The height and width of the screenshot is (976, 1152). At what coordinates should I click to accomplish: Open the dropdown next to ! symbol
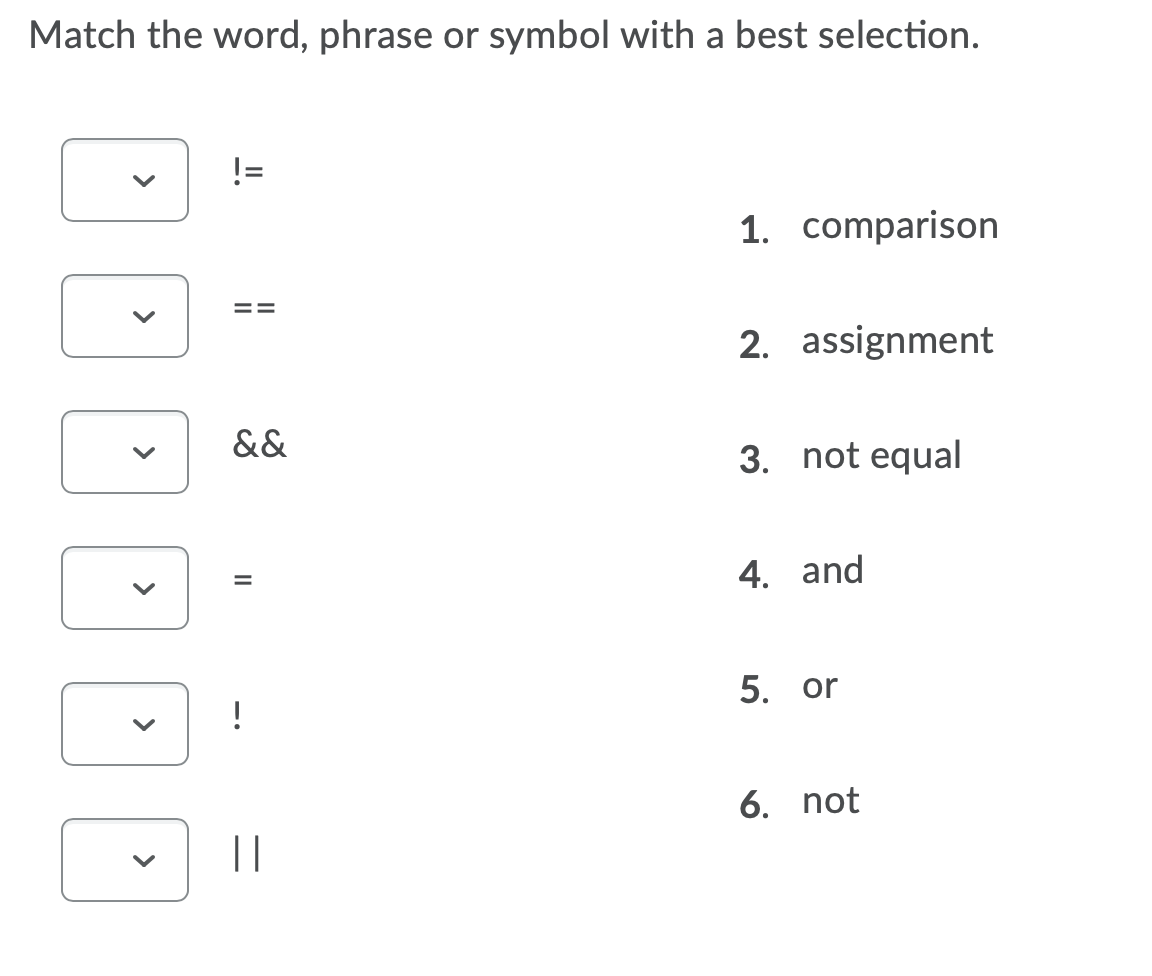click(125, 724)
